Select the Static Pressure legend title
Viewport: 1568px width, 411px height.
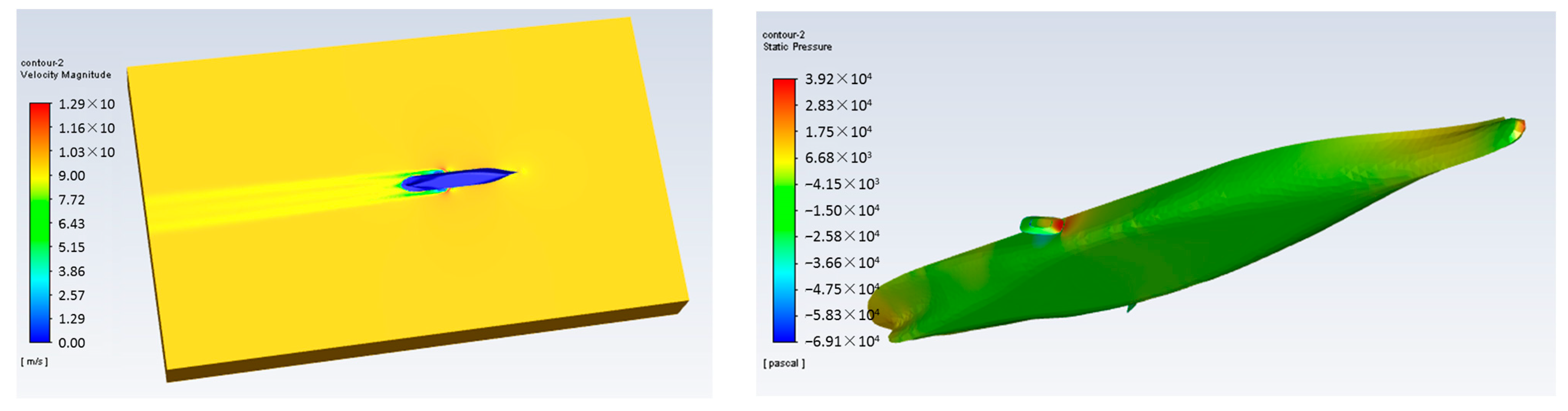point(797,47)
